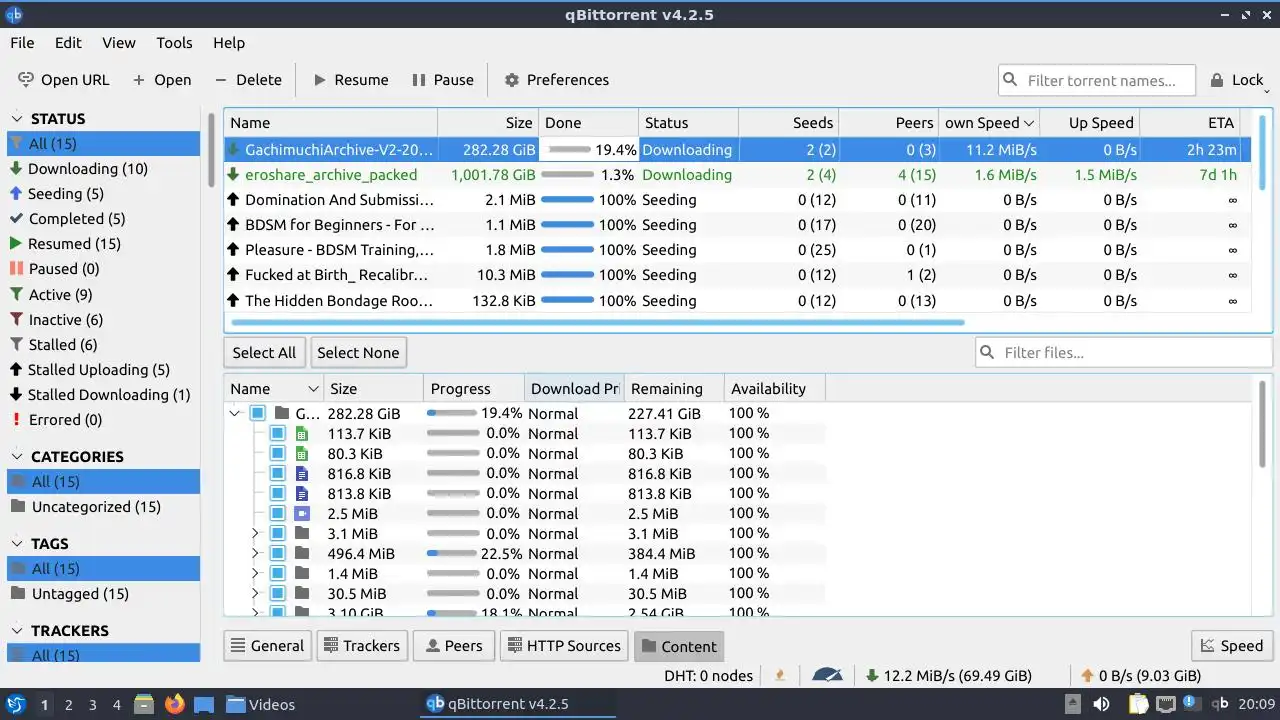Viewport: 1280px width, 720px height.
Task: Toggle checkbox for the 282.28 GiB root folder
Action: [x=258, y=413]
